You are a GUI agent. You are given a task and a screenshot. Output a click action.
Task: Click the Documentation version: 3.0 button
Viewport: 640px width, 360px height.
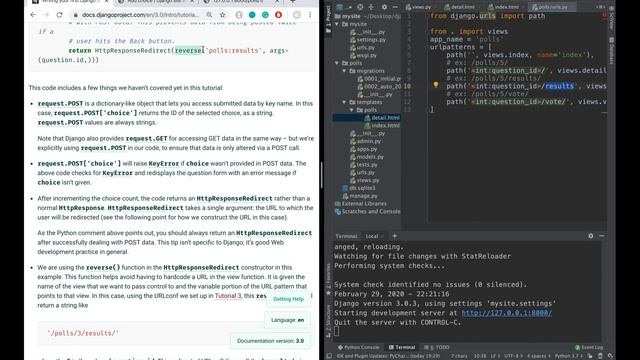pos(270,341)
